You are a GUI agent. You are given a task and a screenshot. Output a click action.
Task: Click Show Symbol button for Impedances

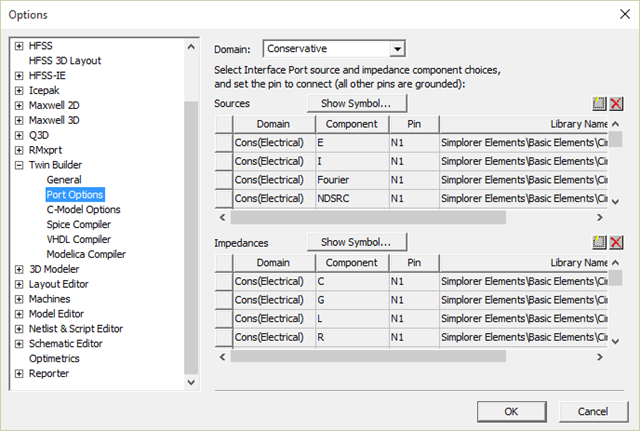pyautogui.click(x=356, y=242)
